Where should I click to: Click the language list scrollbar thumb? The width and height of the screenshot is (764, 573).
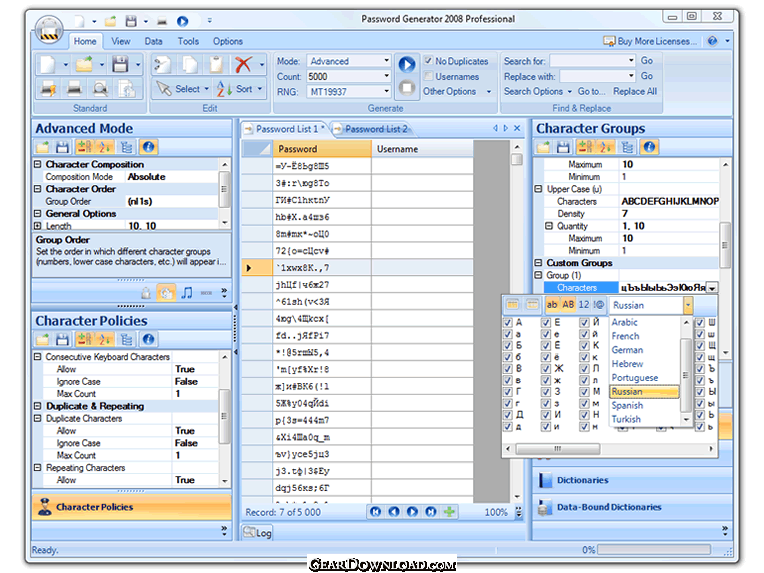coord(686,375)
